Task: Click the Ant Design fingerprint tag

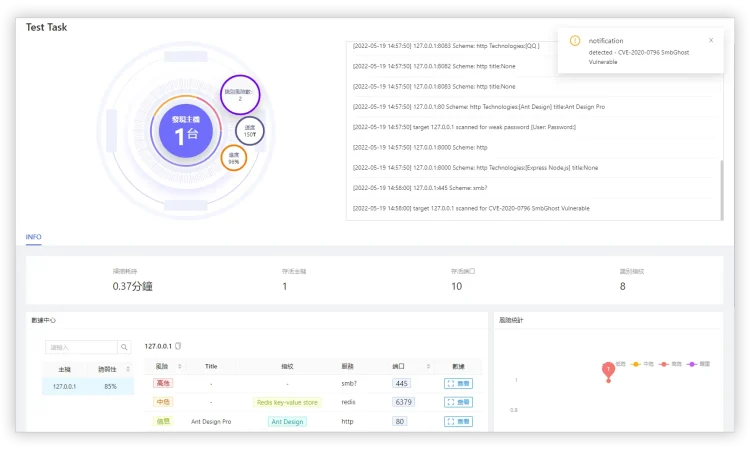Action: pos(287,421)
